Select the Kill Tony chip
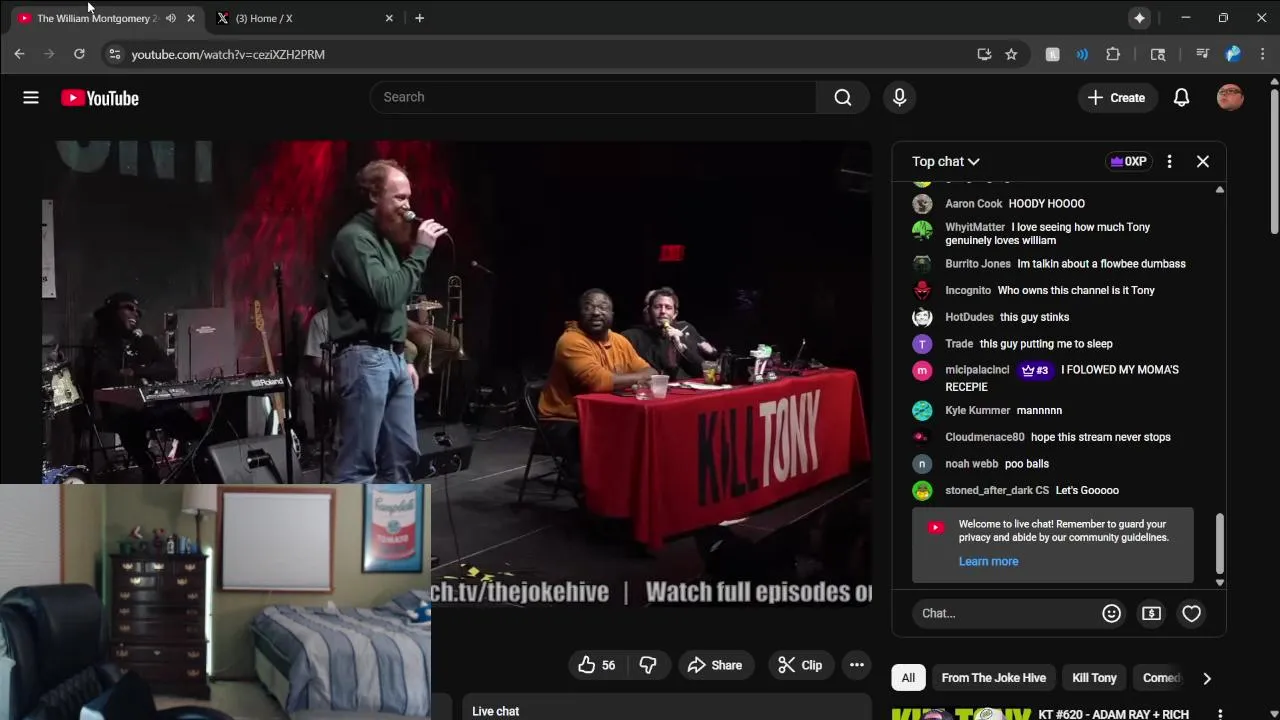This screenshot has width=1280, height=720. [1094, 678]
